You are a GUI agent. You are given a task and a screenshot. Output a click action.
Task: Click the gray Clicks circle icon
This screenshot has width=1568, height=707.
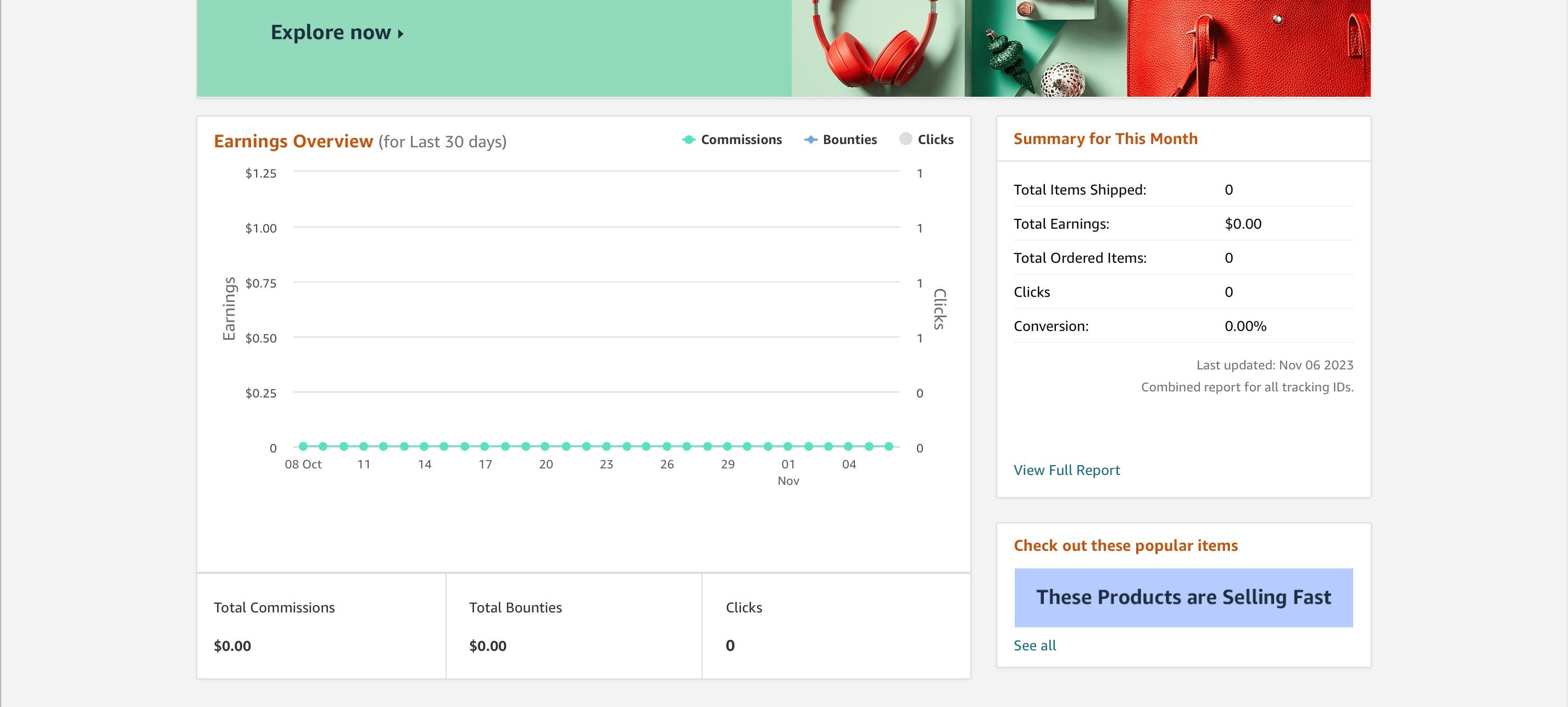pos(905,140)
